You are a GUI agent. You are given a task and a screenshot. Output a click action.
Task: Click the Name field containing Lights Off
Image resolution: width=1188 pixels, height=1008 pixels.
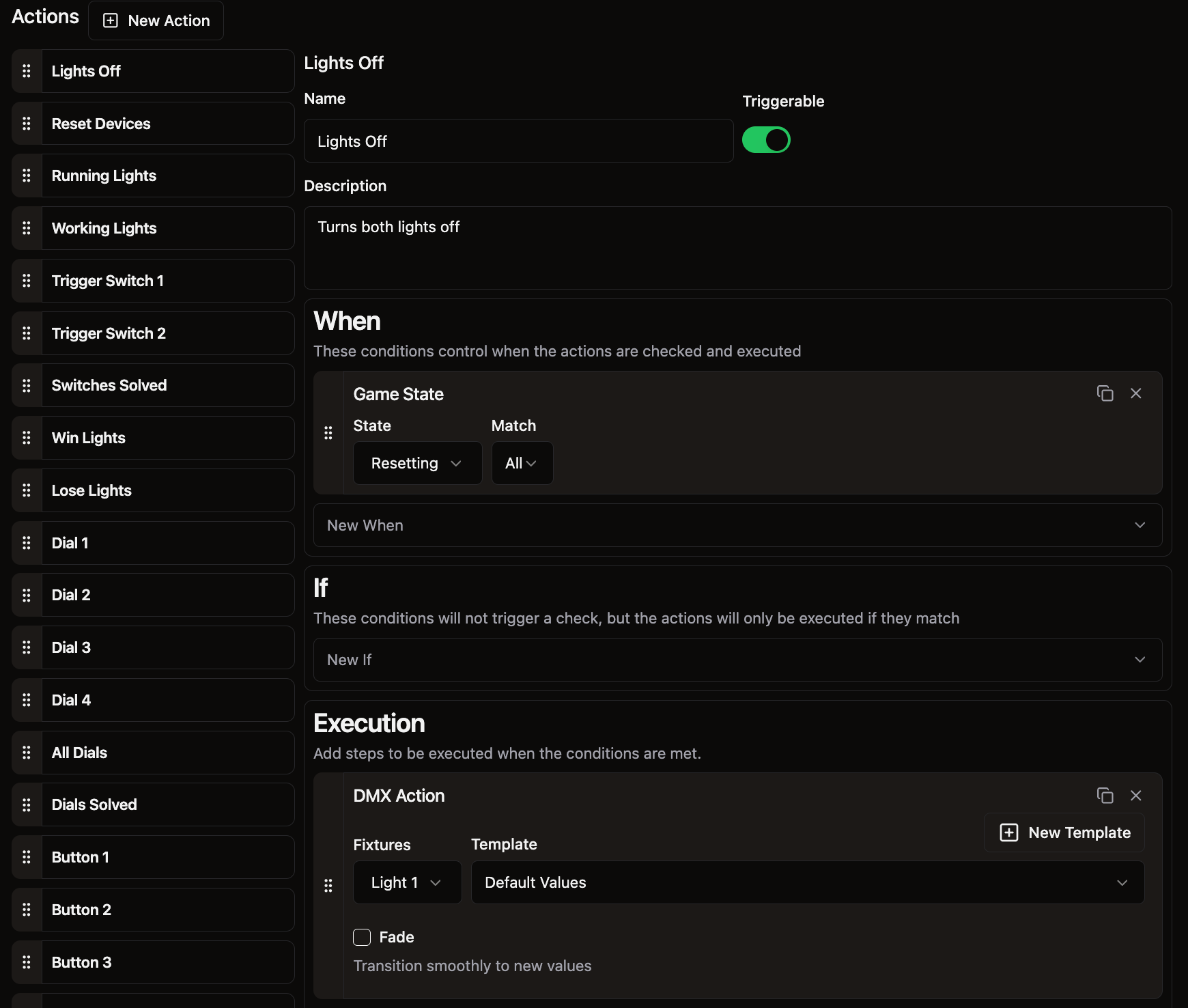519,141
